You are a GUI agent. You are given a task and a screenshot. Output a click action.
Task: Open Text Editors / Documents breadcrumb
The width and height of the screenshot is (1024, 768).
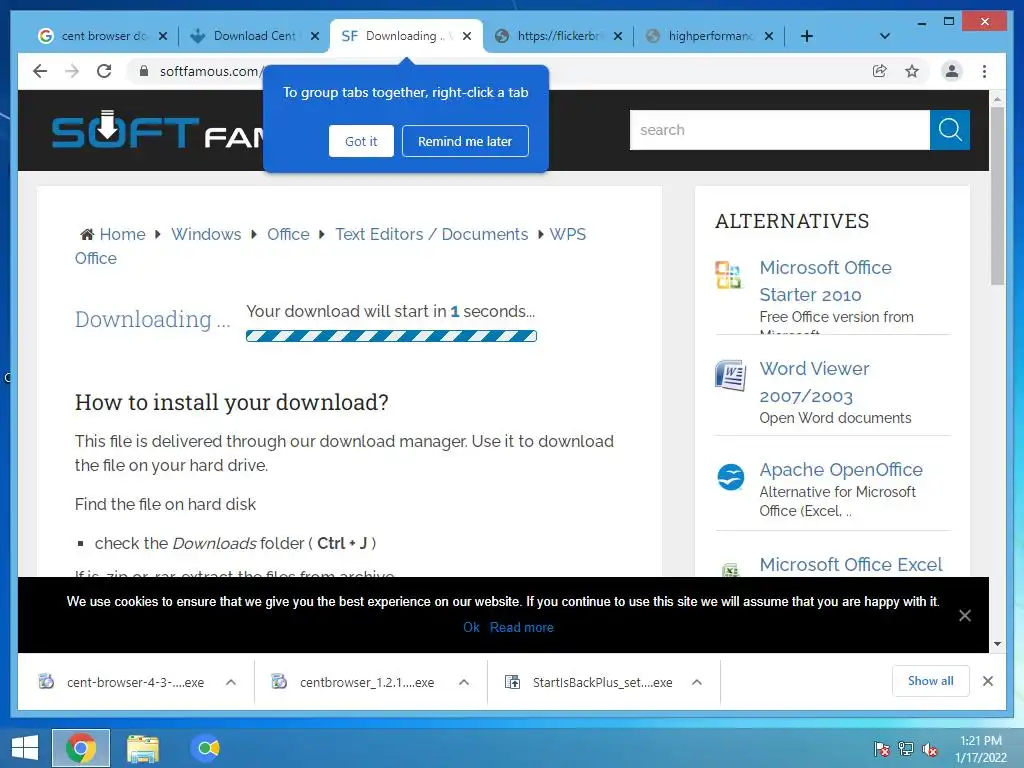(x=432, y=234)
